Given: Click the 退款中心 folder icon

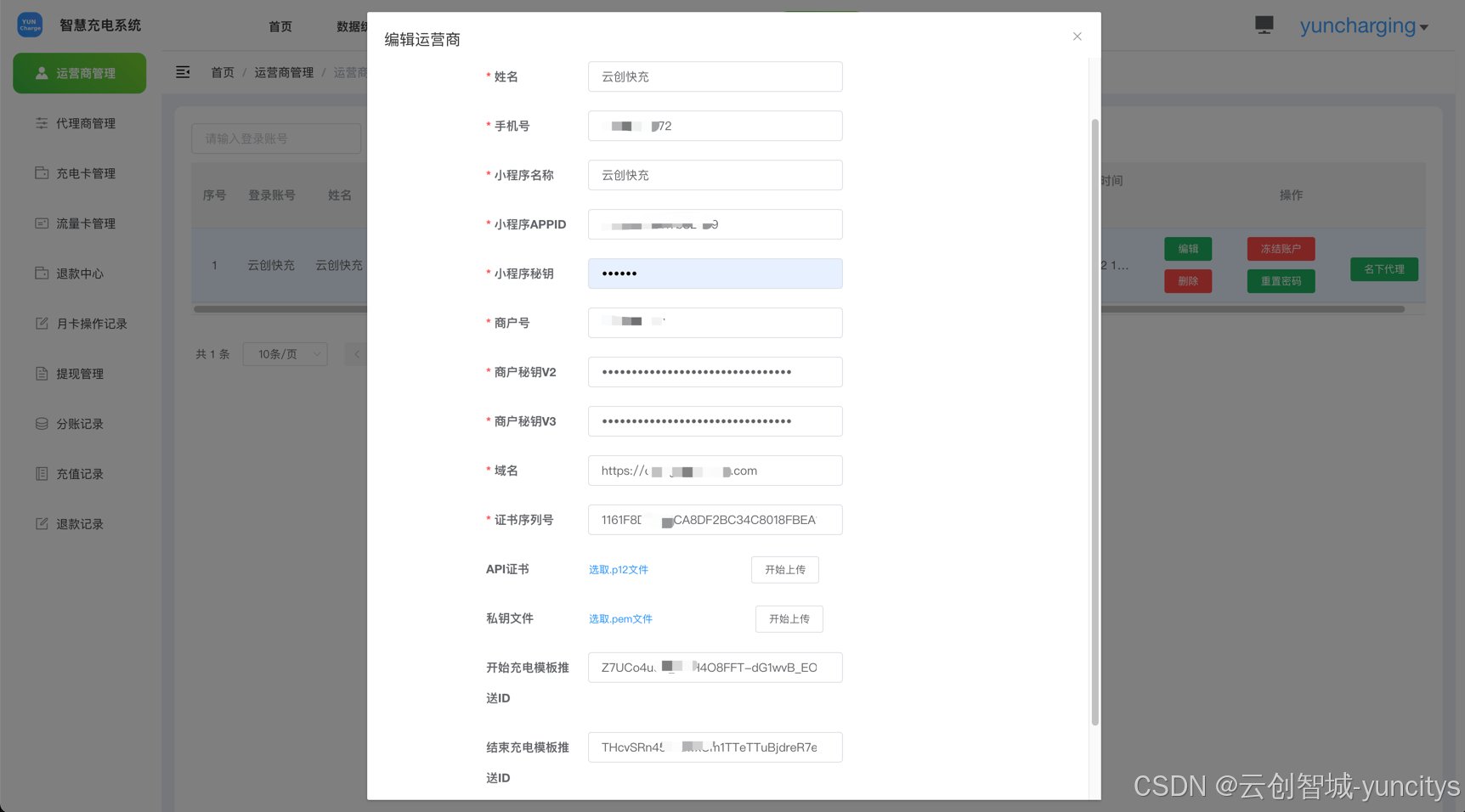Looking at the screenshot, I should 41,273.
